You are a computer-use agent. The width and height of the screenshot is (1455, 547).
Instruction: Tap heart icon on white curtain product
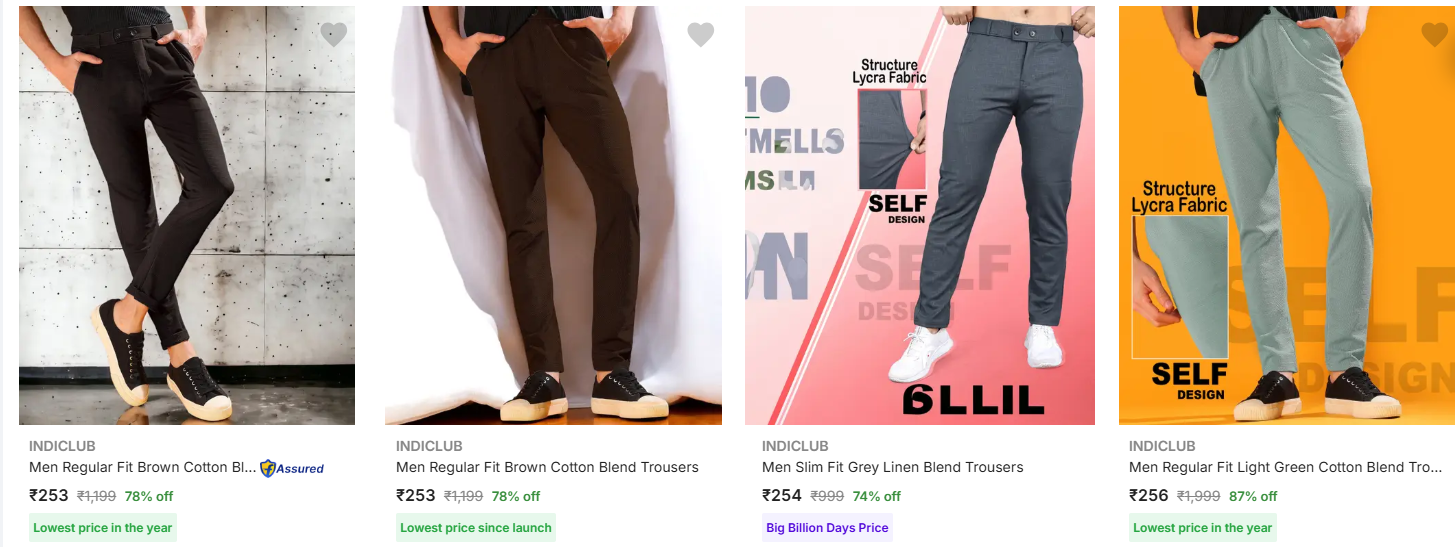(701, 35)
